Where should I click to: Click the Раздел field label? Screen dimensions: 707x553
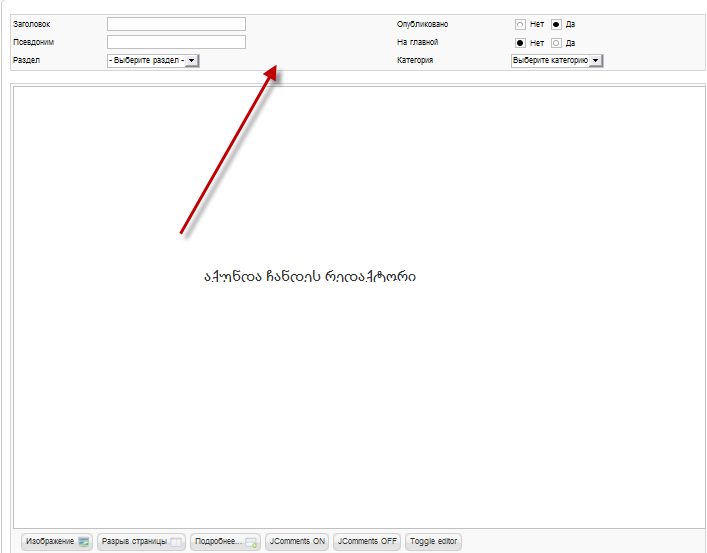pos(26,60)
